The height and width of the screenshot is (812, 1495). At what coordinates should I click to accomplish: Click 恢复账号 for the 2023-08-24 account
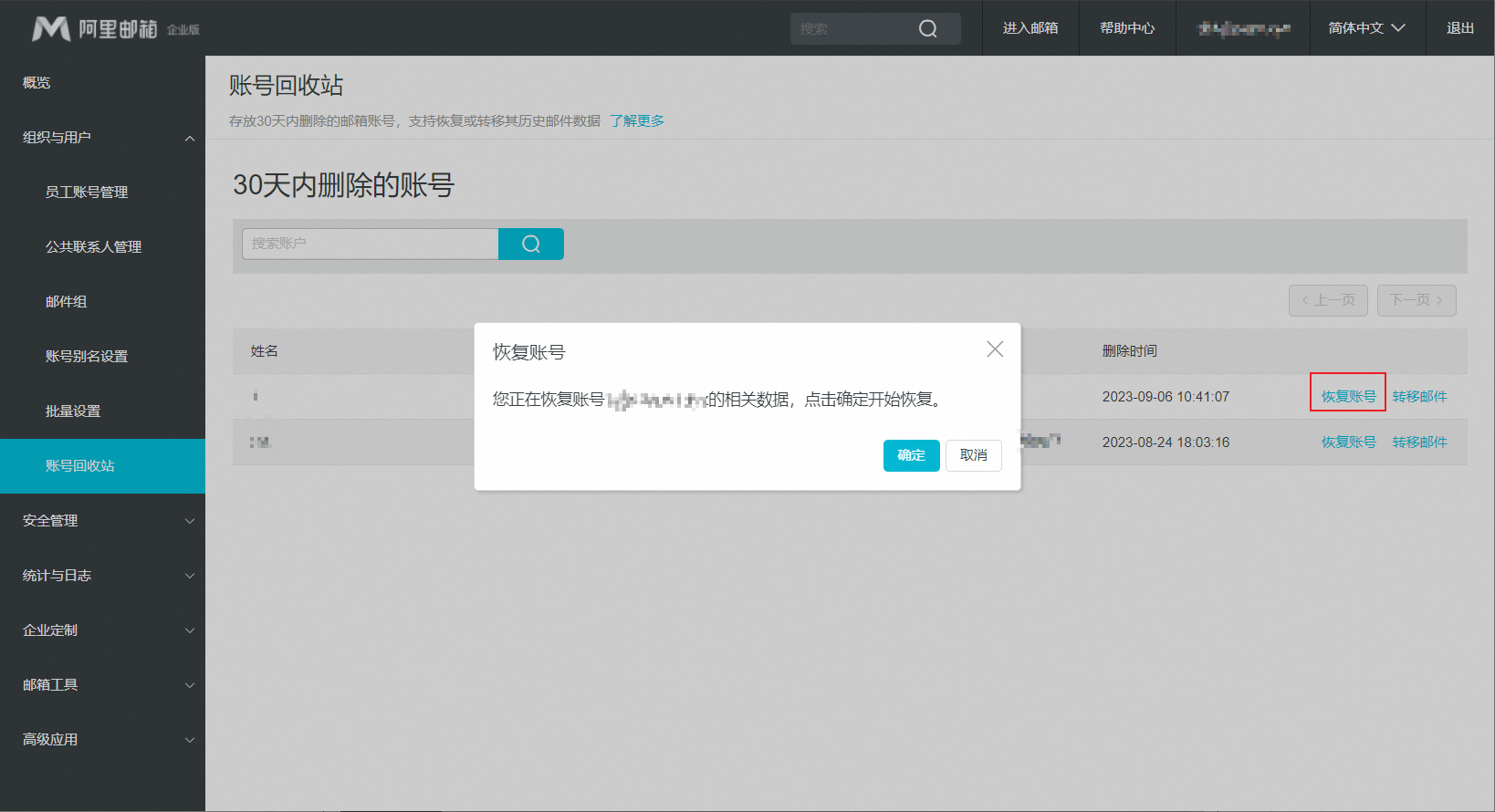point(1348,442)
